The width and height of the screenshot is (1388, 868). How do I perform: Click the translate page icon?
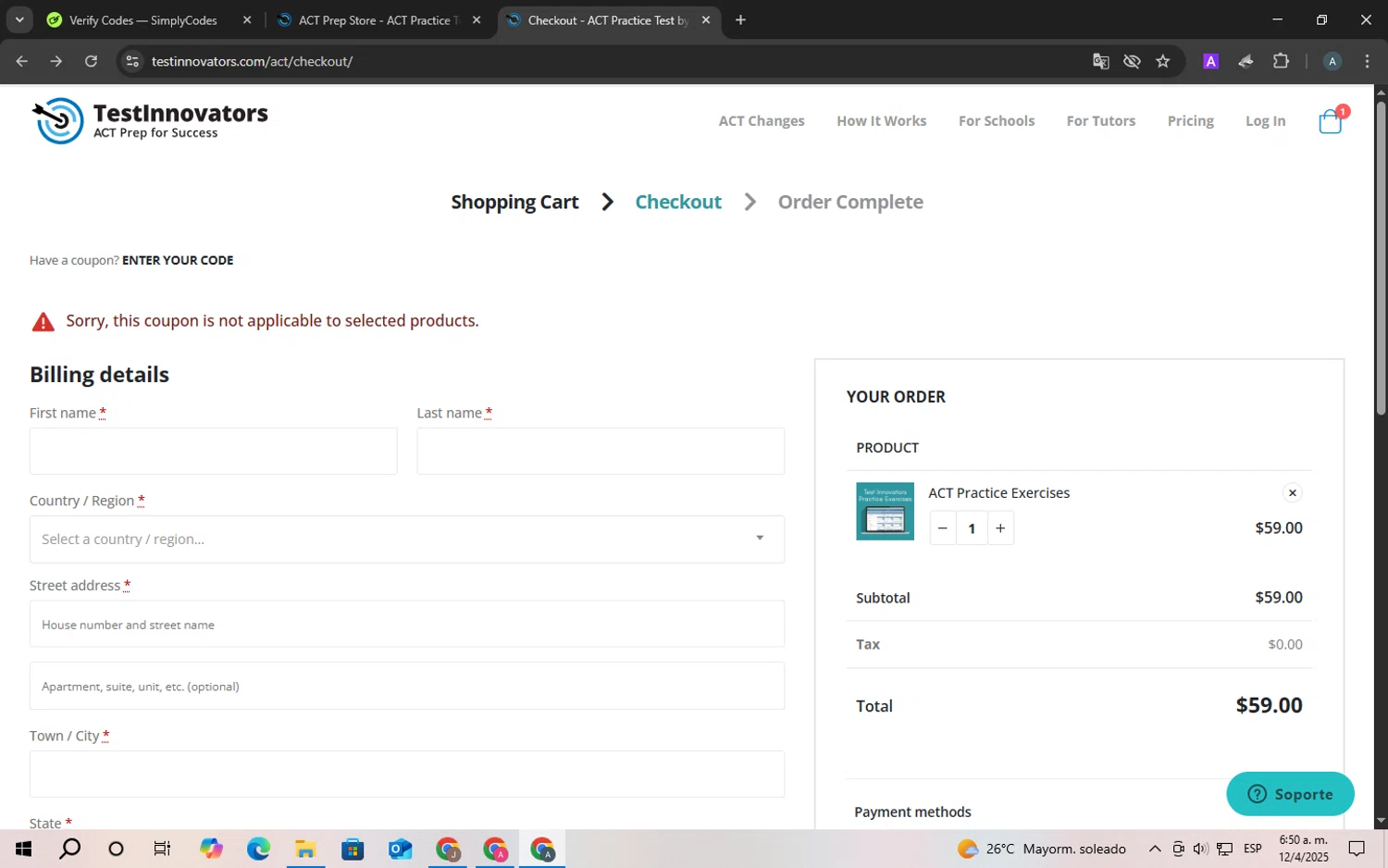[x=1100, y=61]
